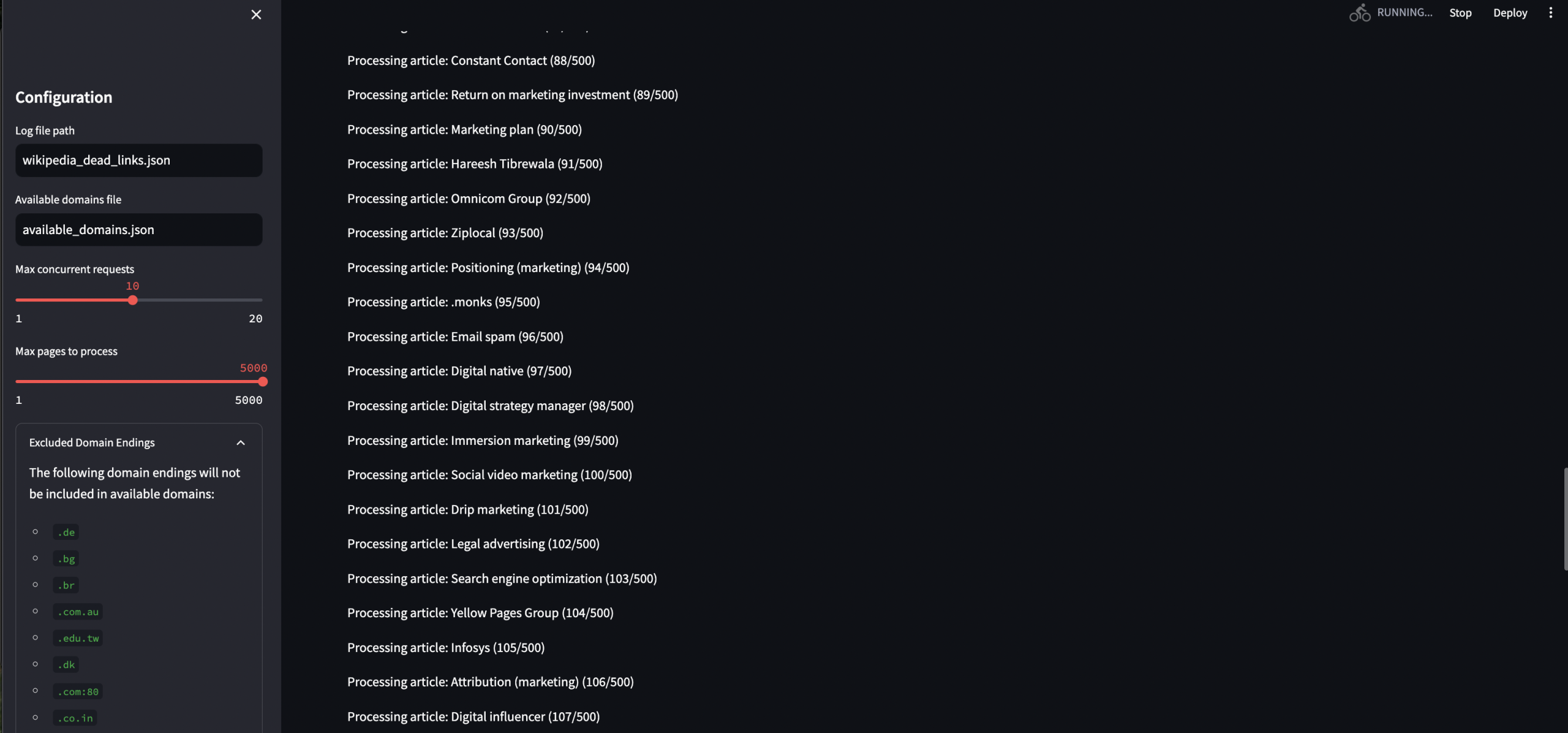This screenshot has width=1568, height=733.
Task: Click the Email spam processing log line
Action: [x=455, y=336]
